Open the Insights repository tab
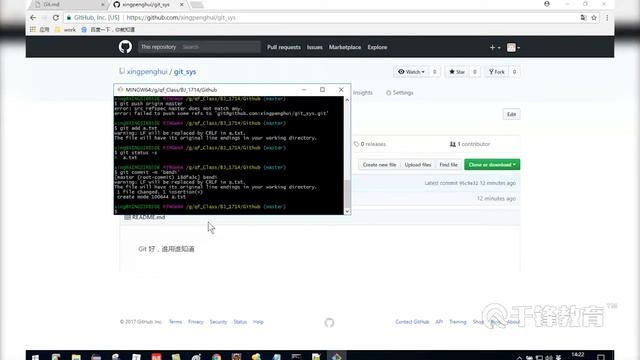The height and width of the screenshot is (360, 640). coord(362,93)
